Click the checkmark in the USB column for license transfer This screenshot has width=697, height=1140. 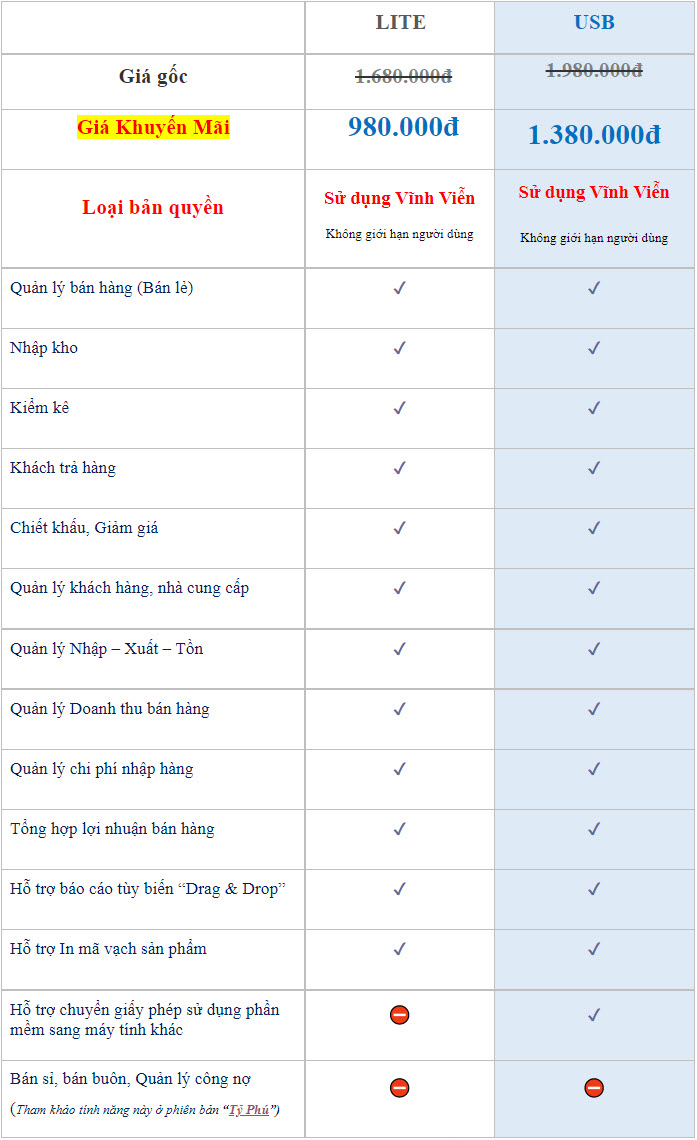(x=594, y=1014)
